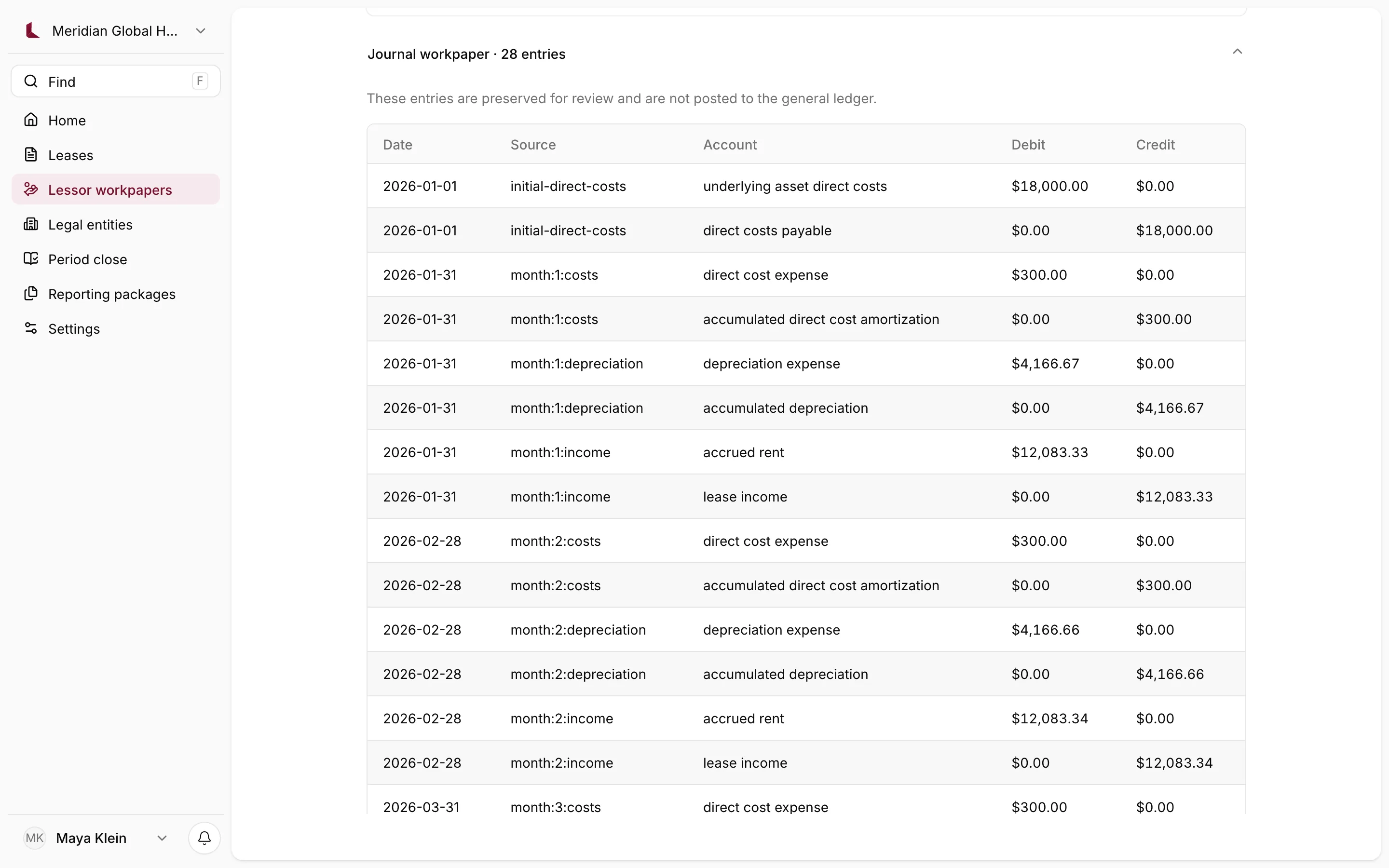The image size is (1389, 868).
Task: Open the Home menu item
Action: [x=115, y=120]
